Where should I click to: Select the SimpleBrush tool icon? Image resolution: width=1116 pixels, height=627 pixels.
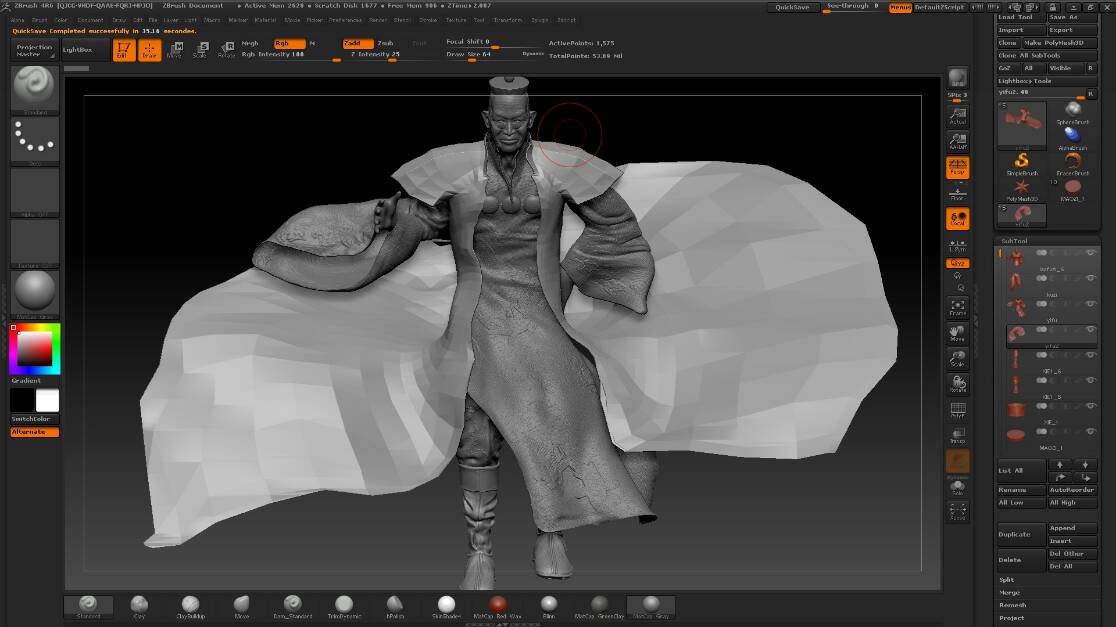(1022, 162)
